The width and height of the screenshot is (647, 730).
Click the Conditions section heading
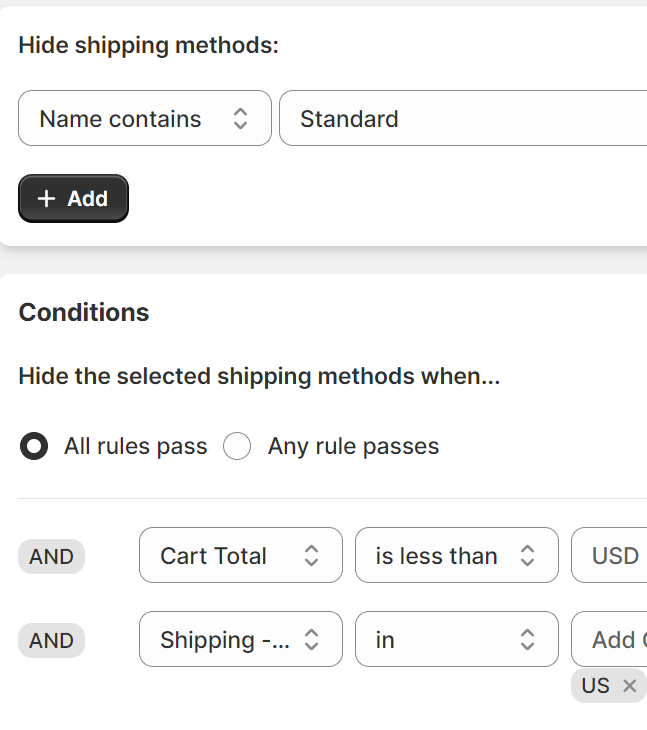[x=84, y=312]
